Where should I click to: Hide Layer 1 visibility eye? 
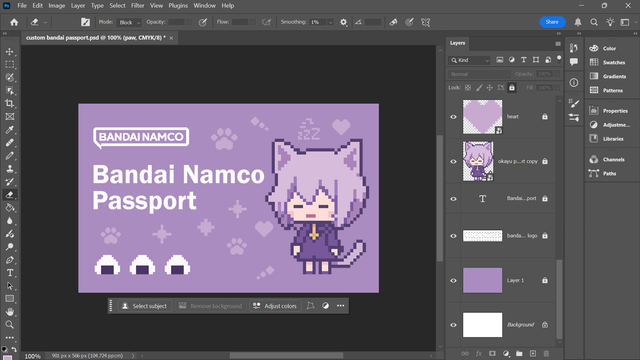[453, 280]
